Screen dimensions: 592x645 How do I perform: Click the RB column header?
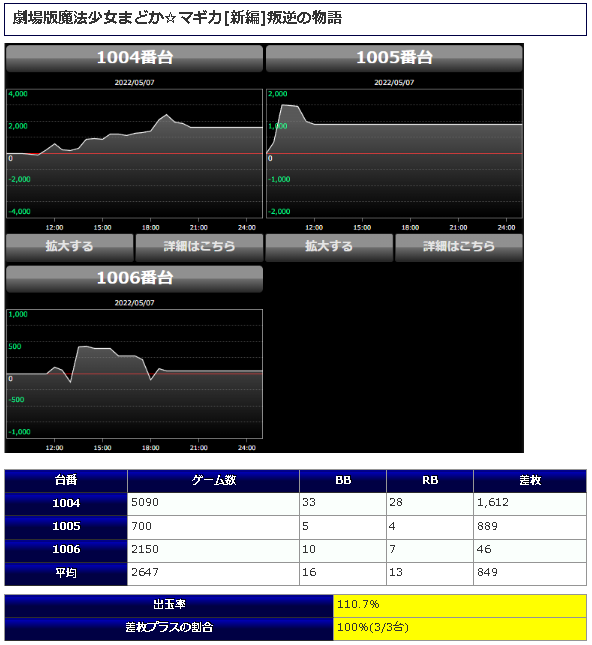430,481
